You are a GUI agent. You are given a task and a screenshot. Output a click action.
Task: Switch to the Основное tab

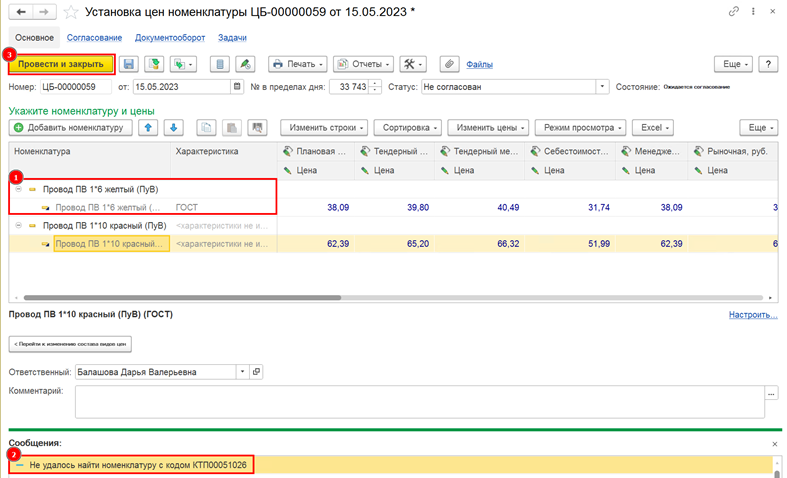click(34, 38)
